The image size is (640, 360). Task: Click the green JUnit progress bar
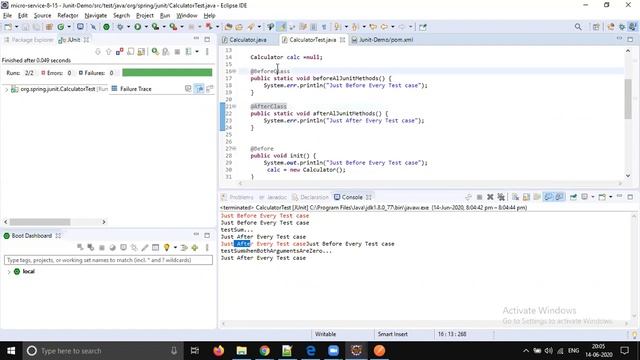point(167,73)
